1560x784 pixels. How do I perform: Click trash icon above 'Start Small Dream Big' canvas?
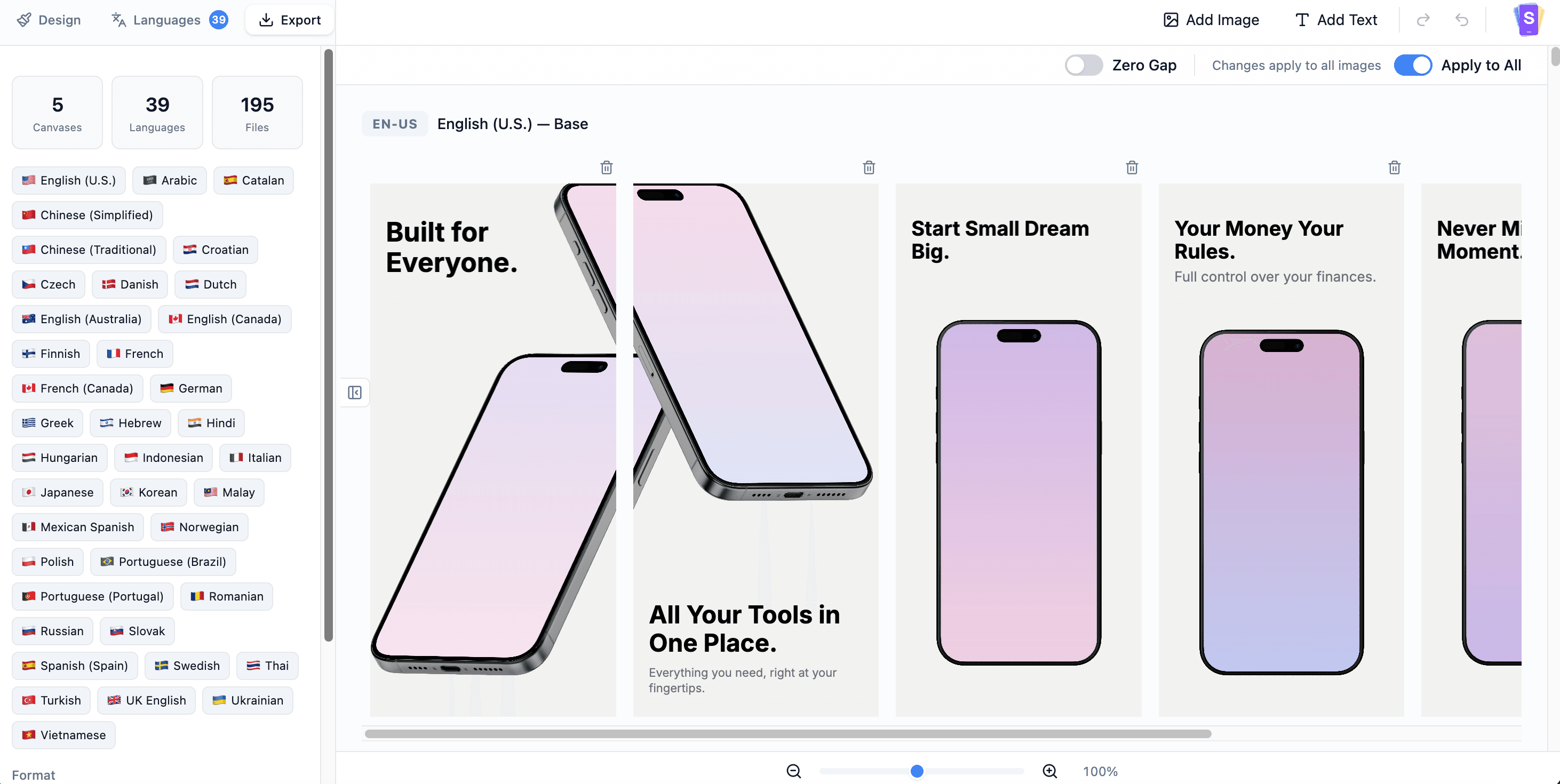click(x=1131, y=167)
